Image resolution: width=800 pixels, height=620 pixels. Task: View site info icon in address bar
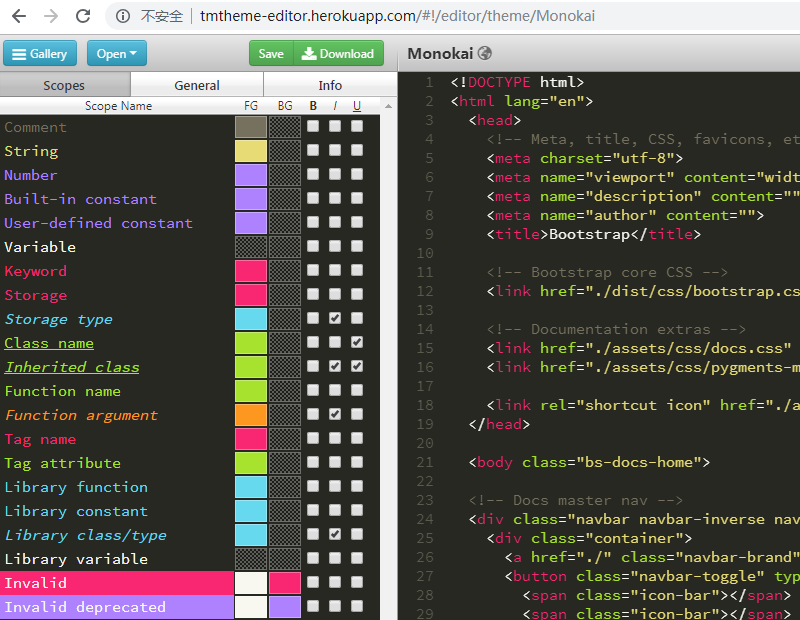(122, 16)
